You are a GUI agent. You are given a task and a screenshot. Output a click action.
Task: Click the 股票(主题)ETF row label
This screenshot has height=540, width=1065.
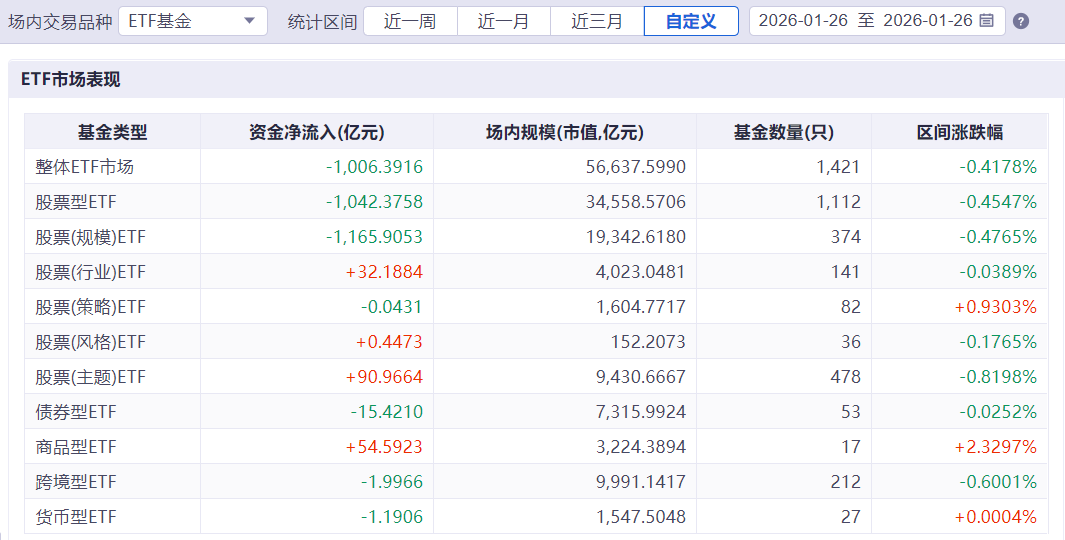[x=90, y=377]
